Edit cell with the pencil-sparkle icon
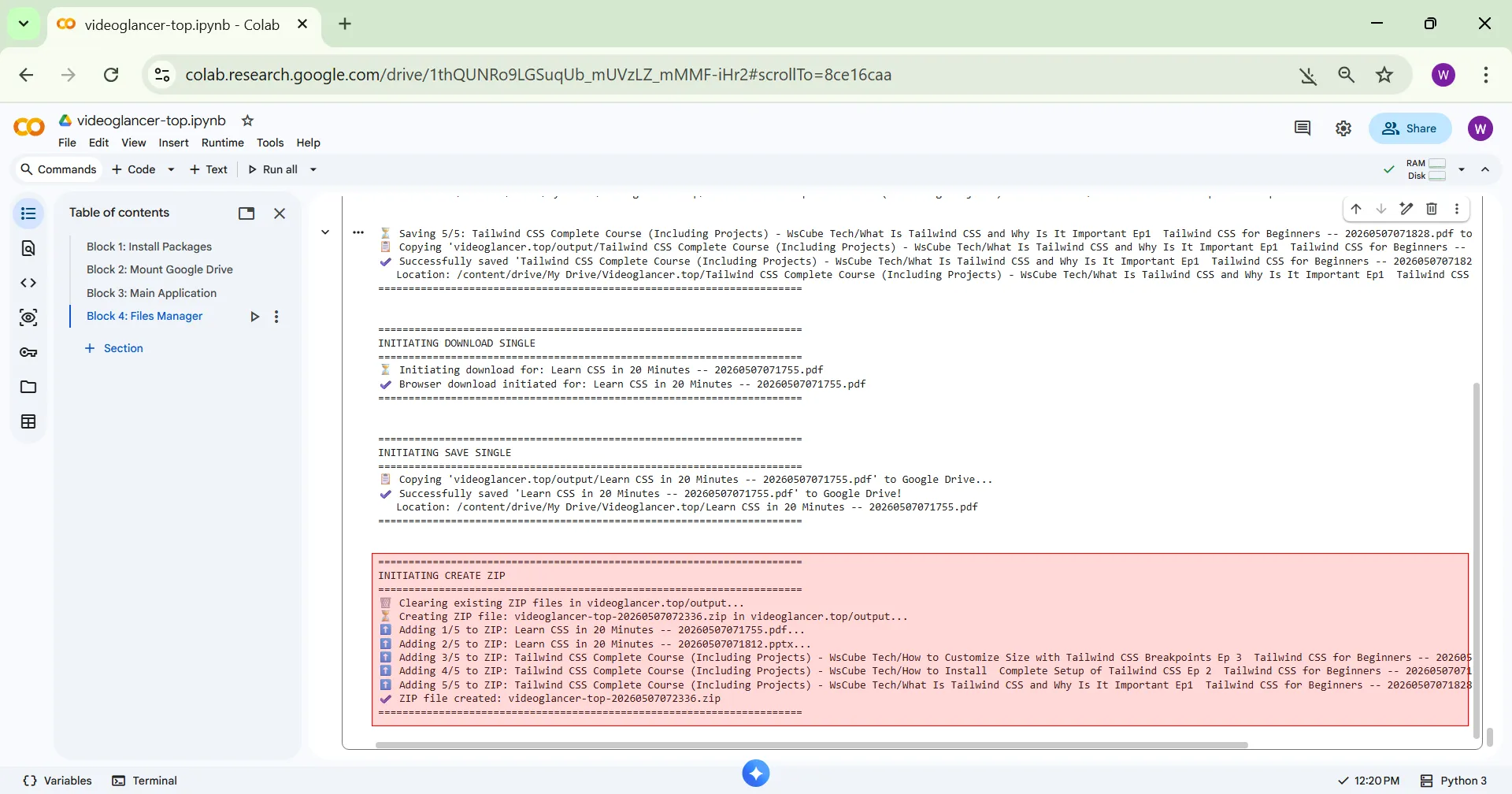The width and height of the screenshot is (1512, 794). tap(1406, 209)
